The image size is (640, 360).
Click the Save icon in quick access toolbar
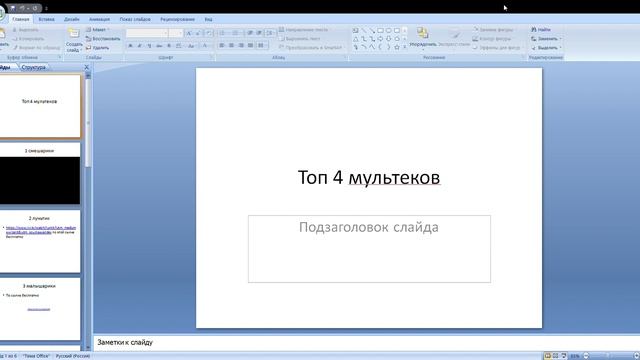tap(13, 8)
